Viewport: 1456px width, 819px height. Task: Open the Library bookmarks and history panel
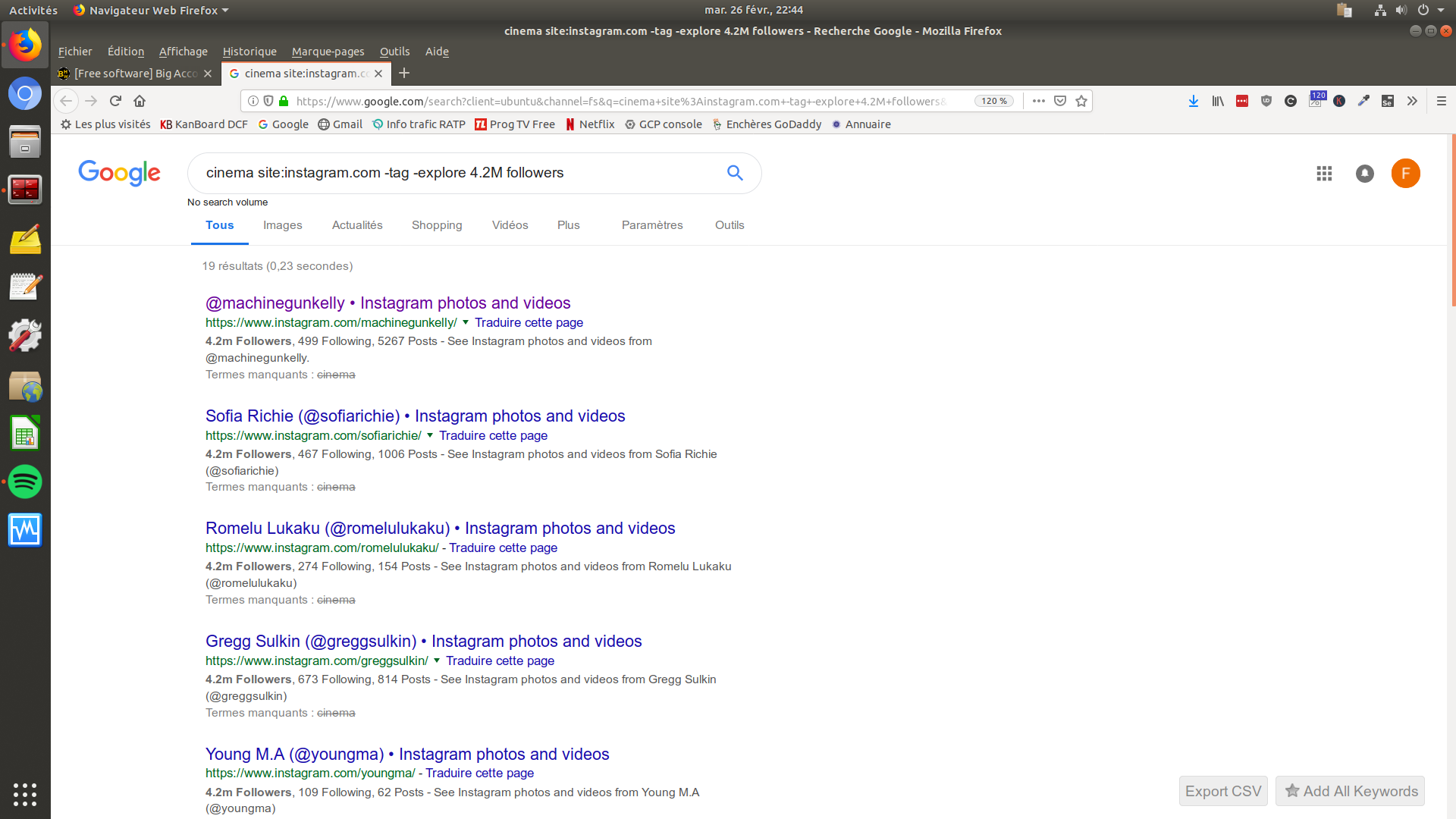coord(1218,101)
